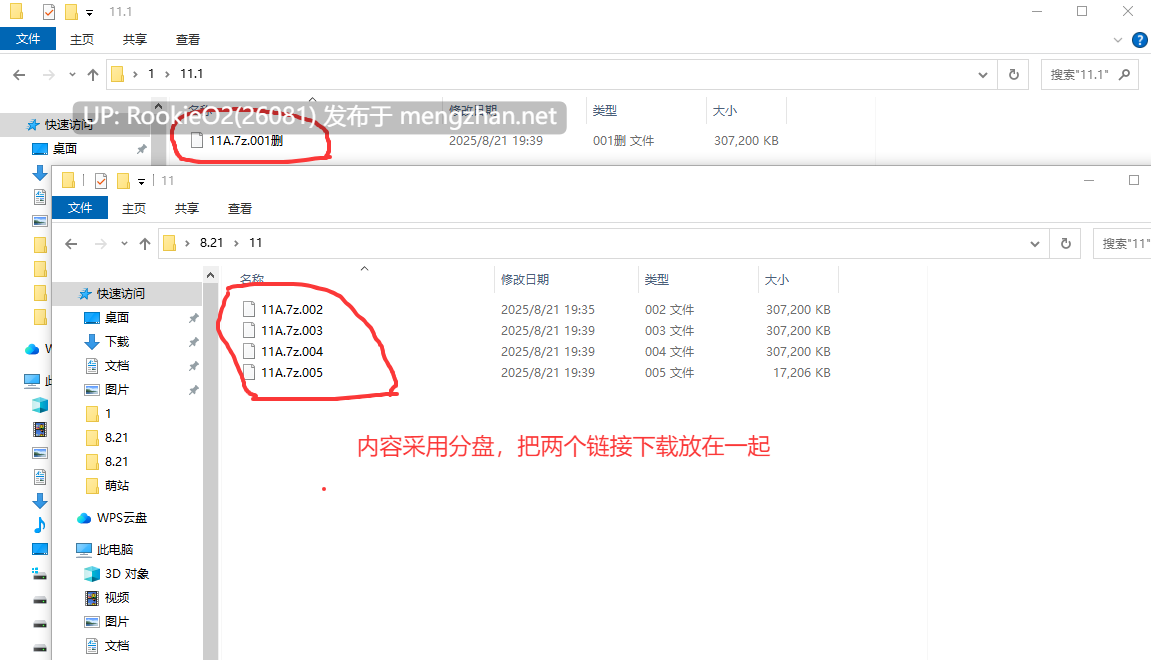Screen dimensions: 1151x660
Task: Open help in the 11.1 window
Action: click(1140, 40)
